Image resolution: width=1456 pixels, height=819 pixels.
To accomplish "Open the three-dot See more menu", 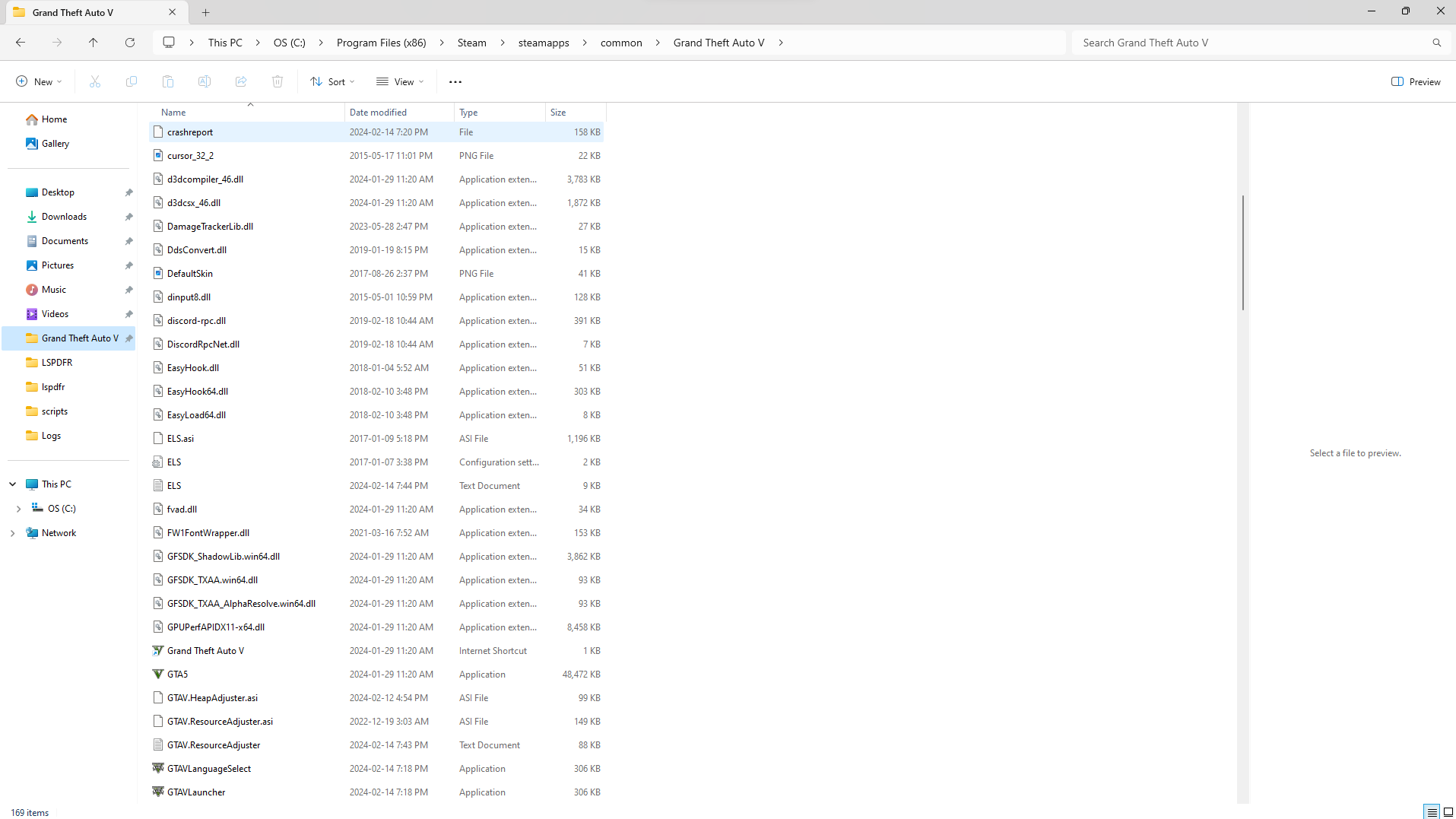I will click(x=455, y=81).
